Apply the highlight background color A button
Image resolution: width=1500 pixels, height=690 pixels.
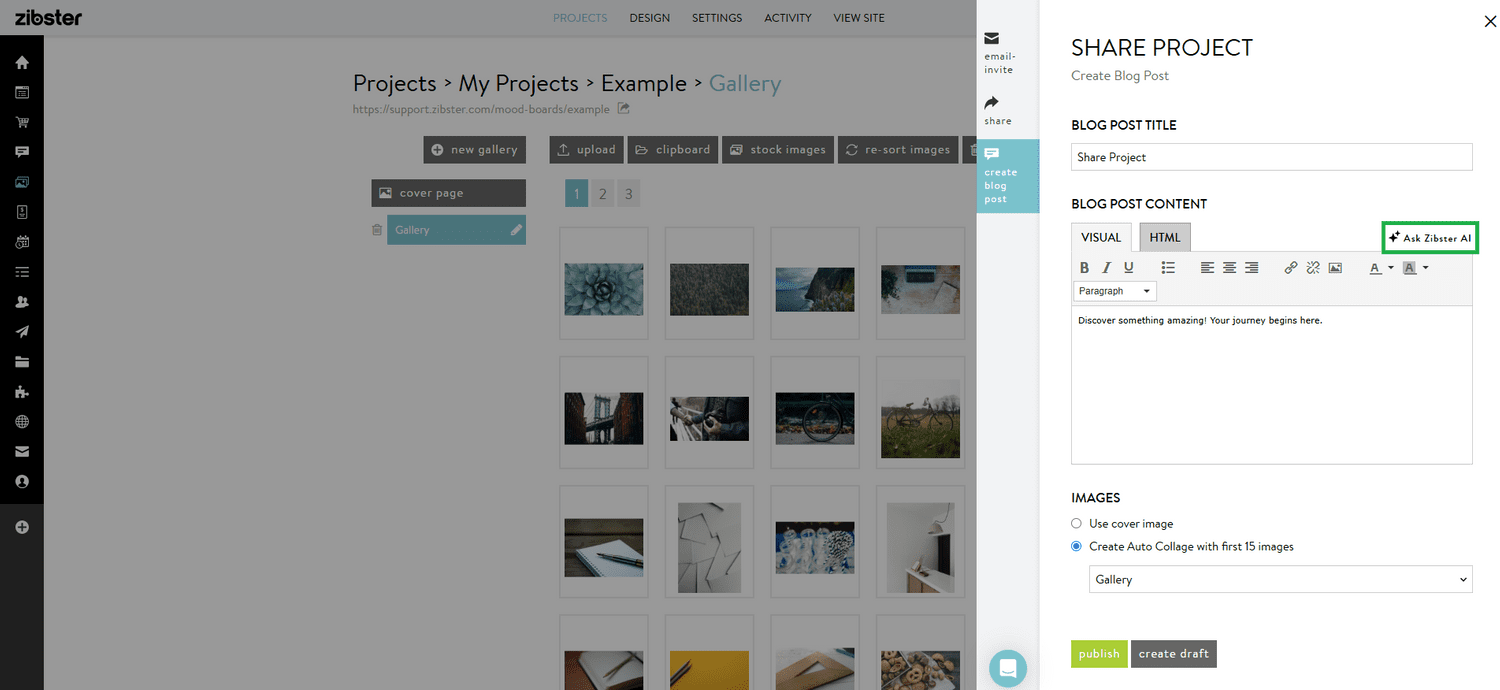pyautogui.click(x=1410, y=268)
